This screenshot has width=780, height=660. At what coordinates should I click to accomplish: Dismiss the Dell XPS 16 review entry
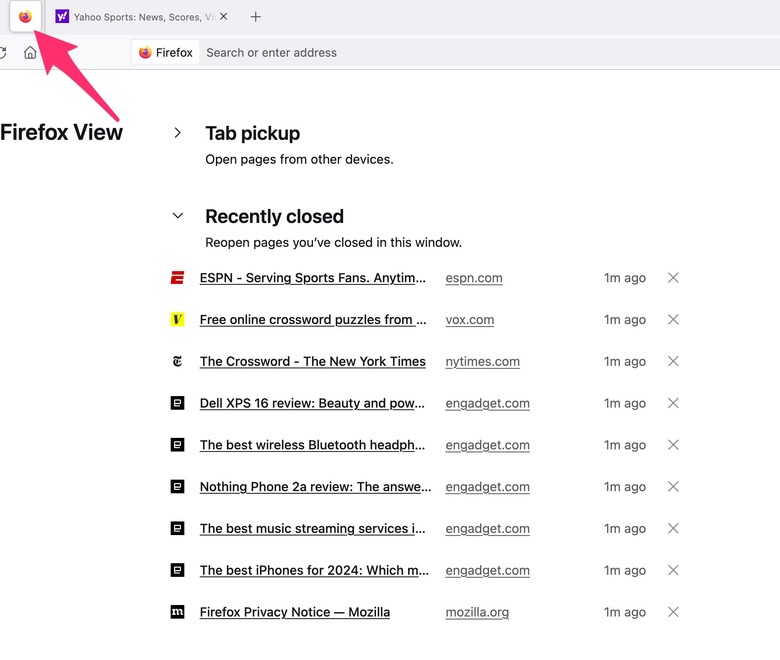tap(673, 403)
